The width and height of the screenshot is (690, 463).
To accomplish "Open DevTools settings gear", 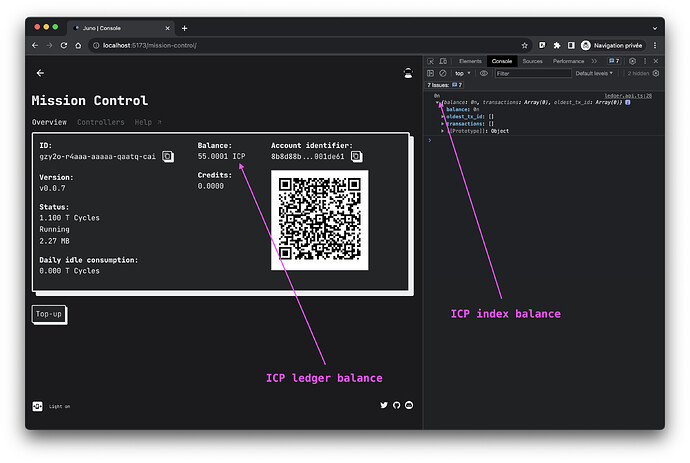I will [632, 61].
